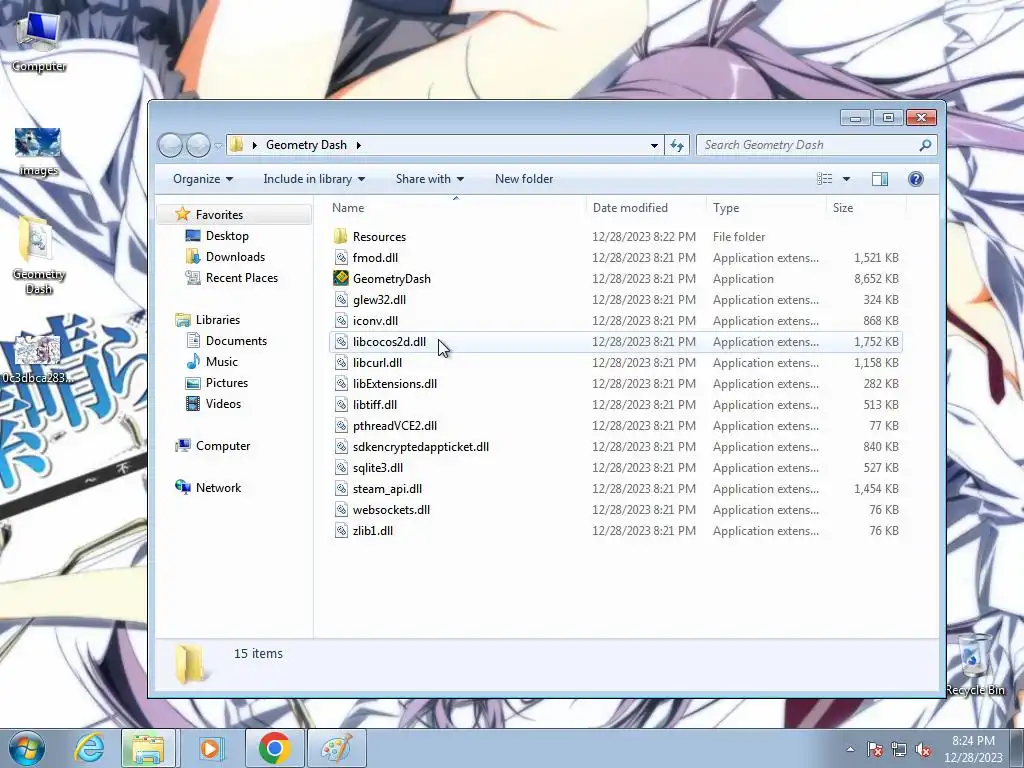The image size is (1024, 768).
Task: Open Paint from the taskbar
Action: [336, 748]
